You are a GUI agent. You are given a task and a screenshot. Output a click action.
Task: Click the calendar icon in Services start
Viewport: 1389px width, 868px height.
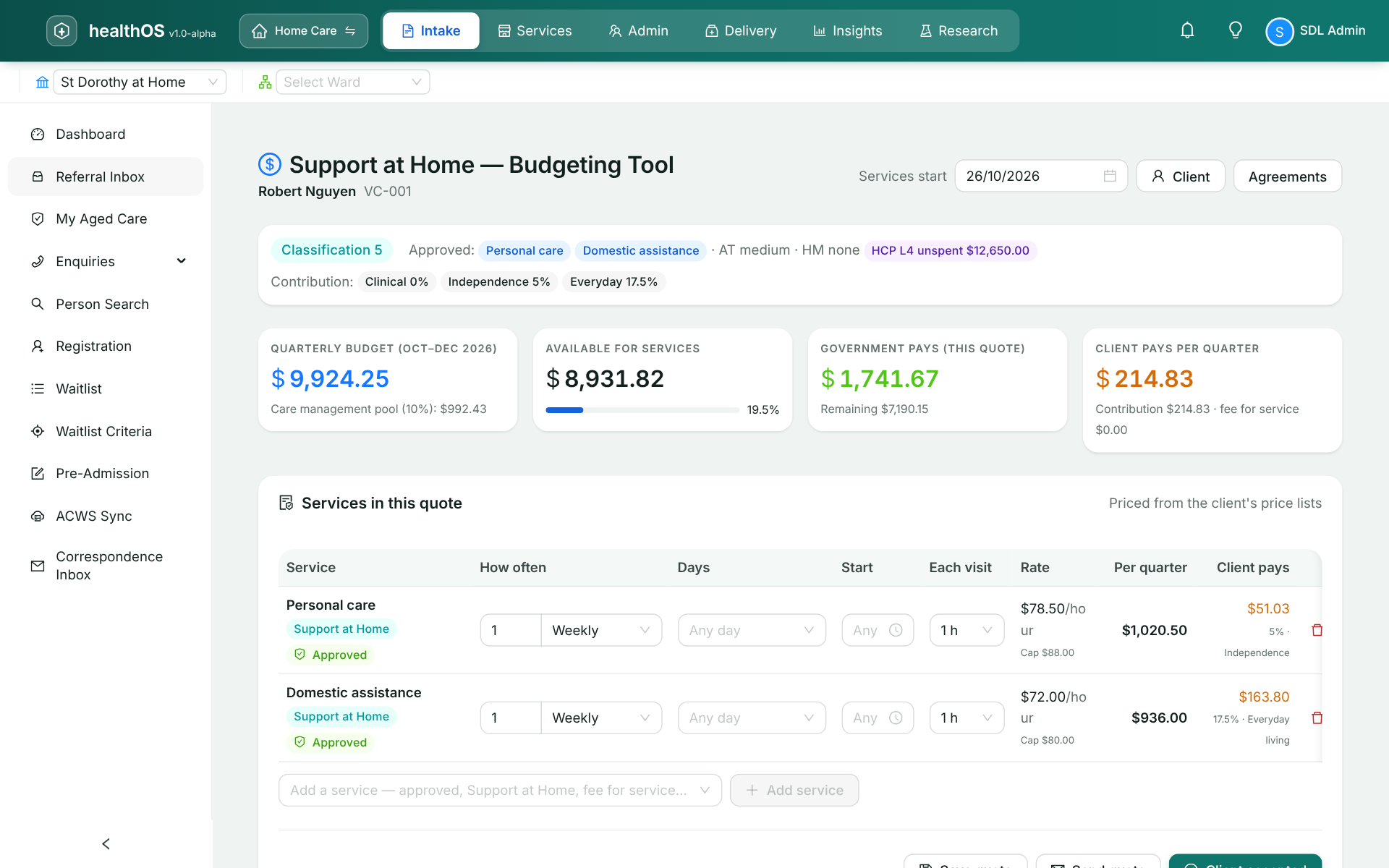coord(1110,176)
